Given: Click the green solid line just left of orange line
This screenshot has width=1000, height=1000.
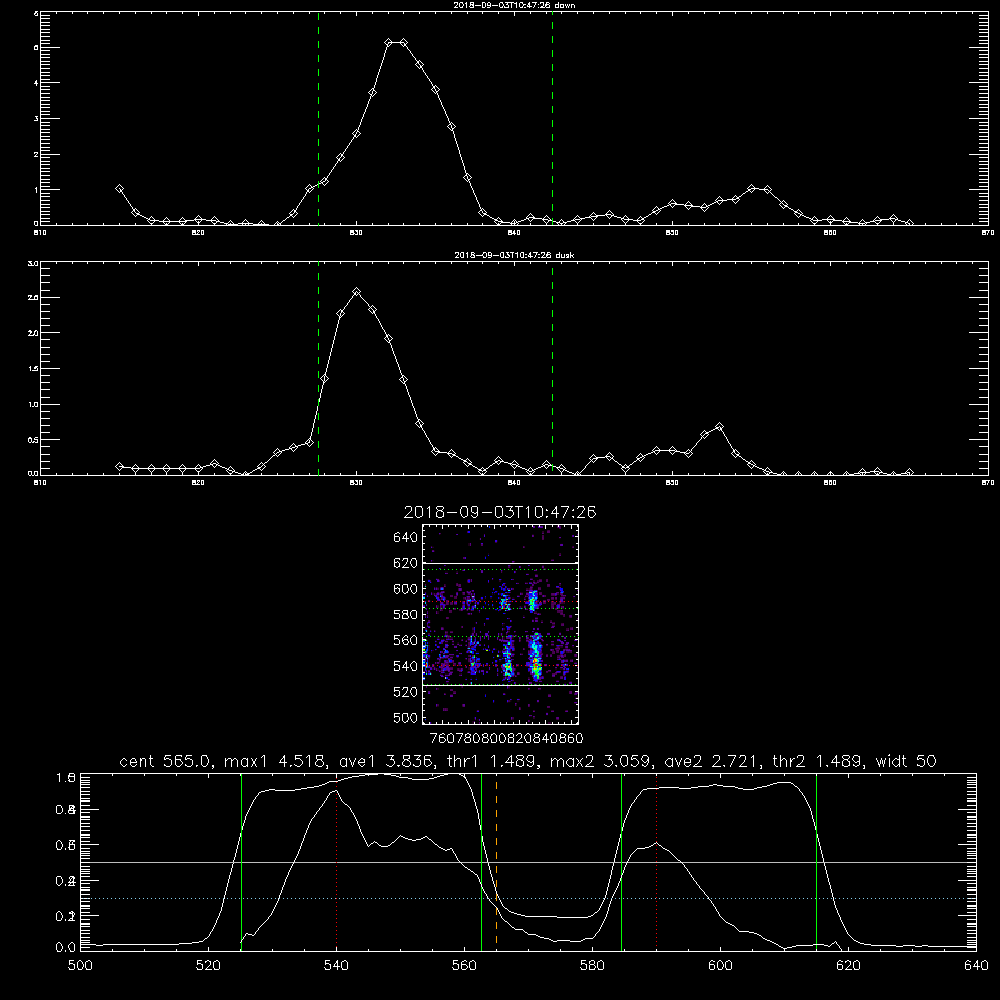Looking at the screenshot, I should click(482, 861).
